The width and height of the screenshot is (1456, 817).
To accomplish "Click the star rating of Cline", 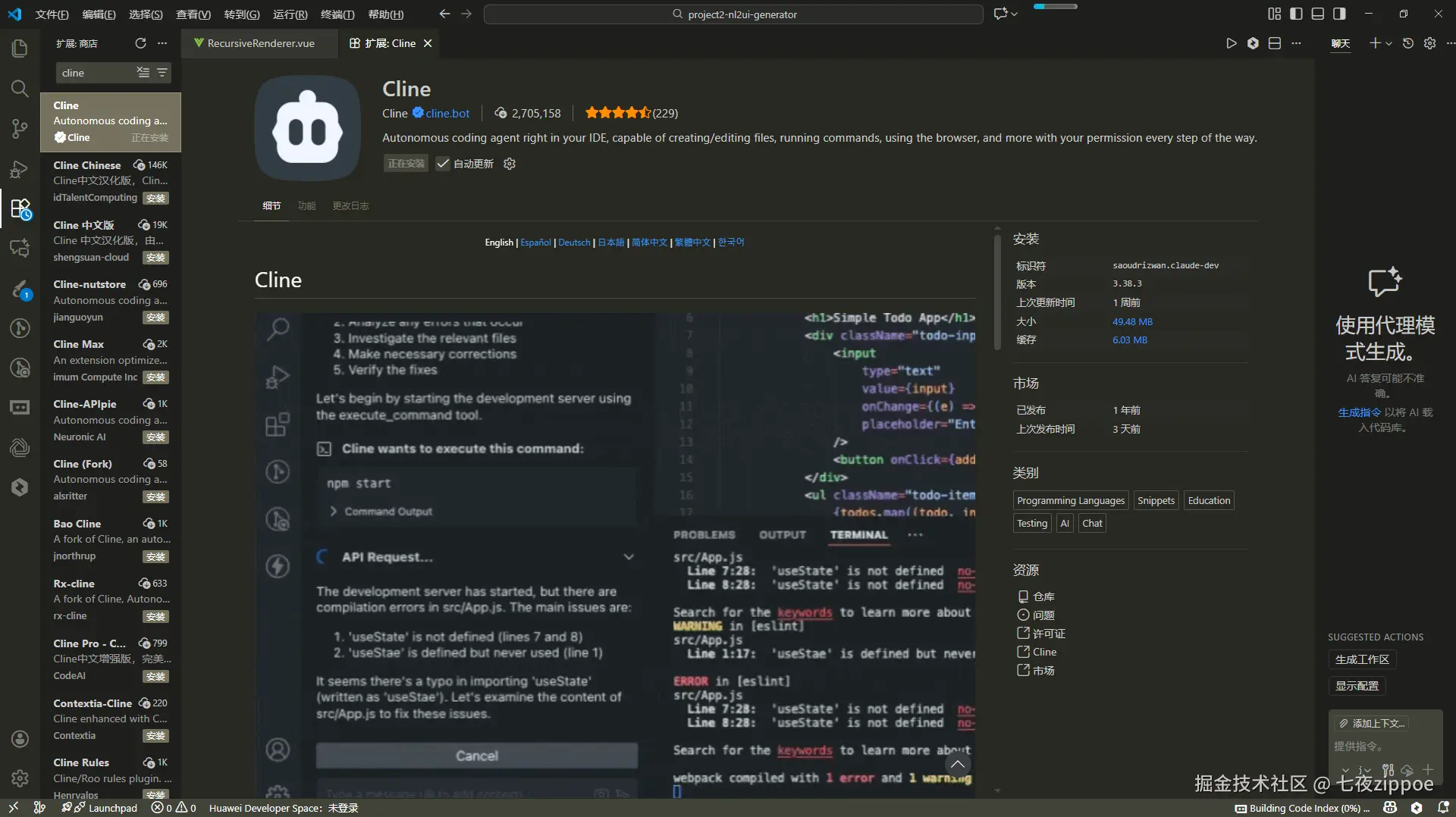I will [x=618, y=113].
